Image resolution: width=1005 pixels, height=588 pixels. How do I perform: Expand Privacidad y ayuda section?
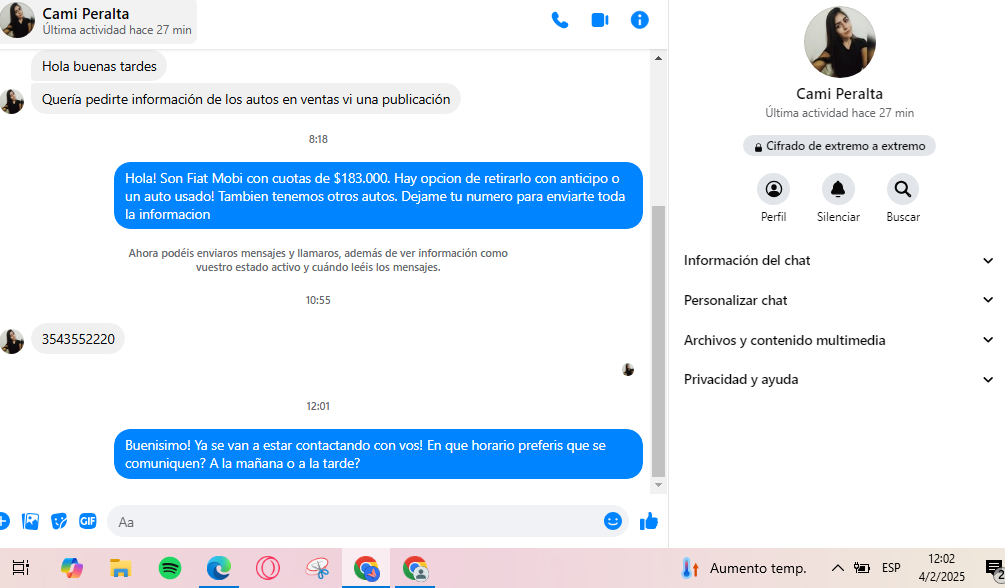coord(838,380)
